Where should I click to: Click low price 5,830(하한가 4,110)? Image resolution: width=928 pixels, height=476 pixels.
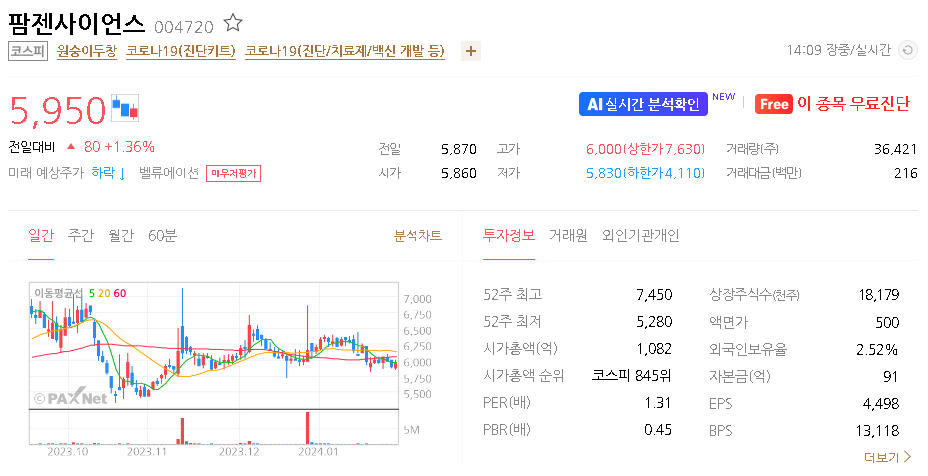coord(645,173)
